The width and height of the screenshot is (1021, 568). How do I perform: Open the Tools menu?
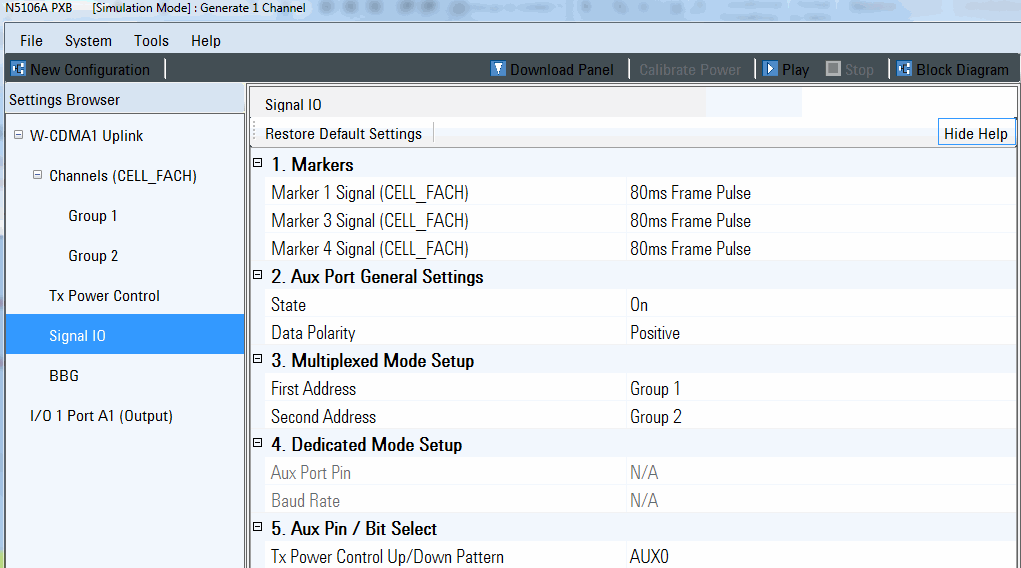tap(151, 41)
